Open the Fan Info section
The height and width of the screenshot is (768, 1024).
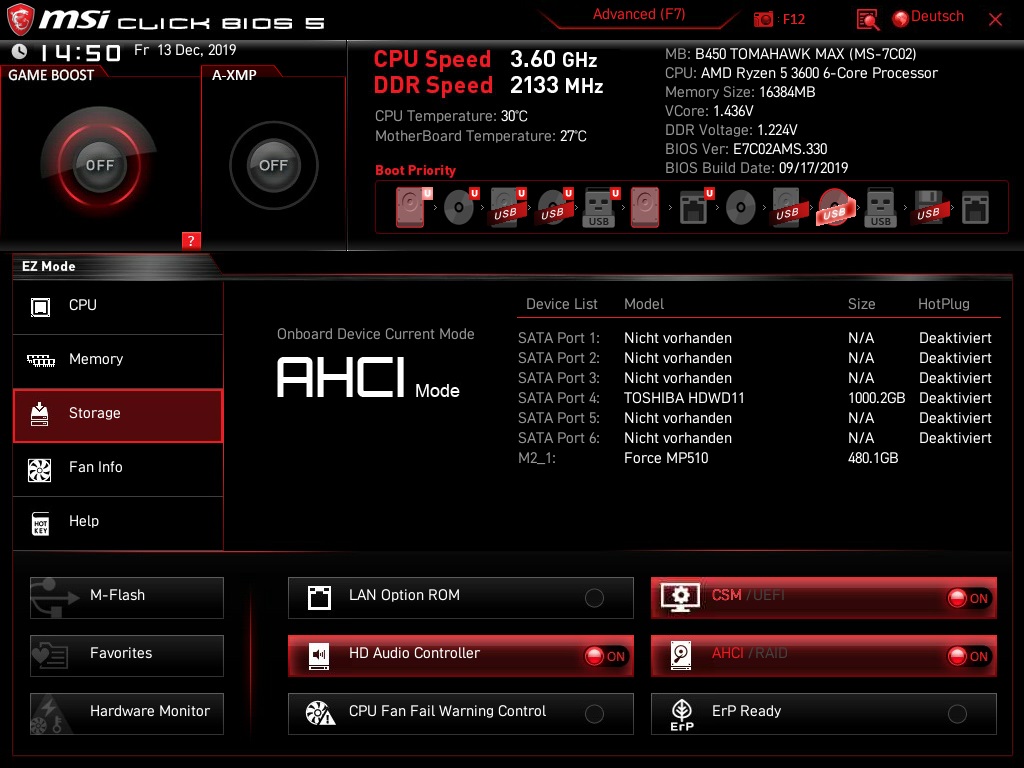pyautogui.click(x=118, y=469)
